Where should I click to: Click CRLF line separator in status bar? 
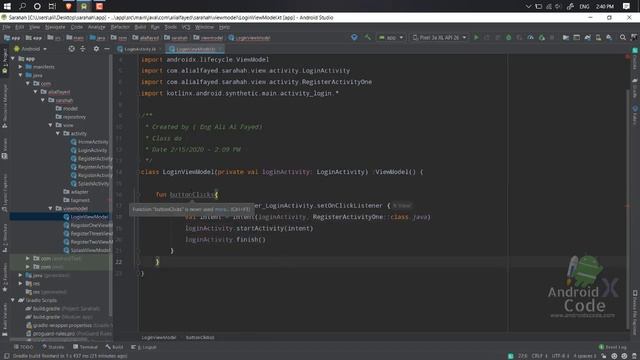point(539,356)
